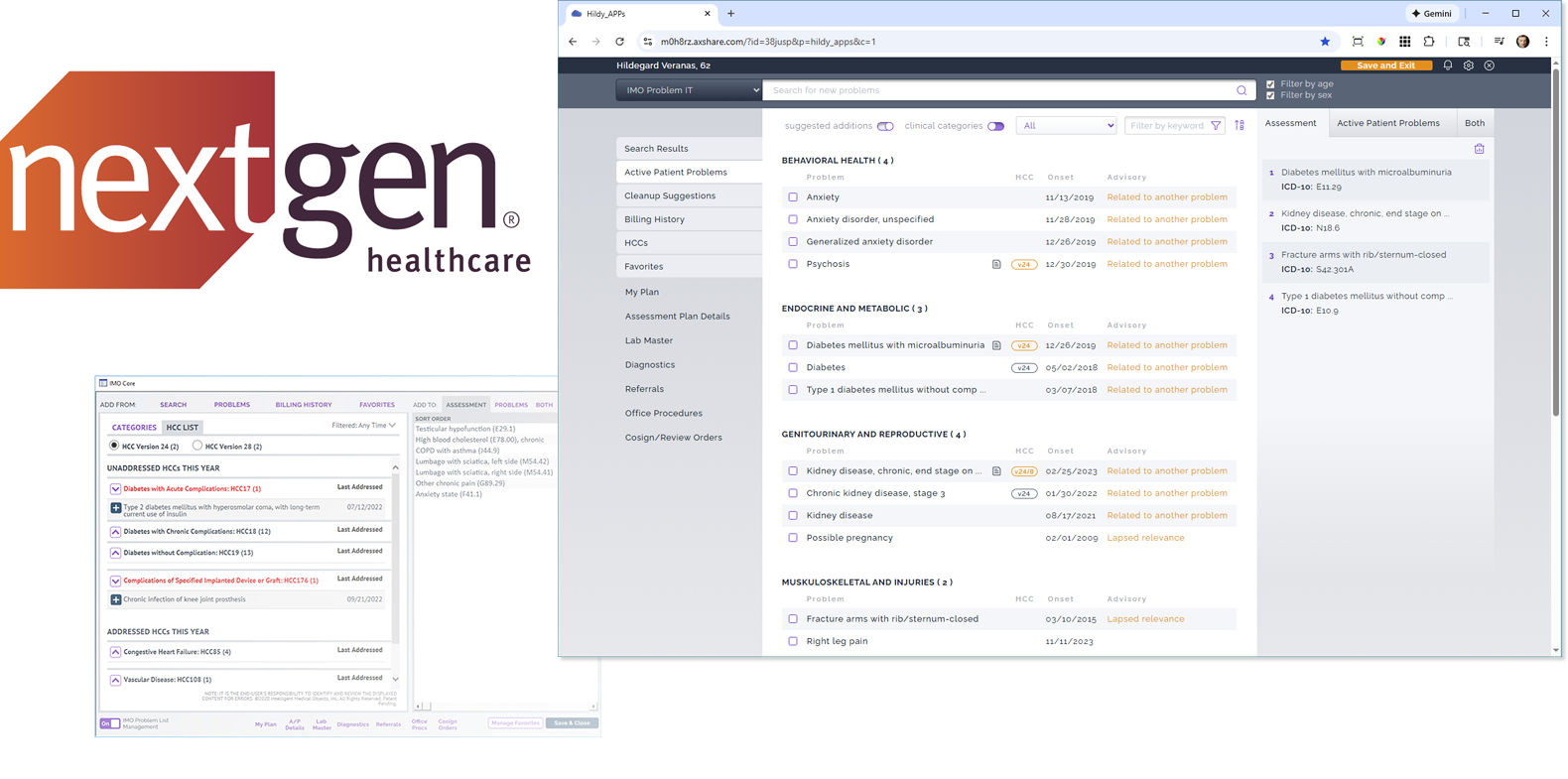Screen dimensions: 1568x779
Task: Collapse Diabetes with Acute Complications HCC17
Action: pos(115,489)
